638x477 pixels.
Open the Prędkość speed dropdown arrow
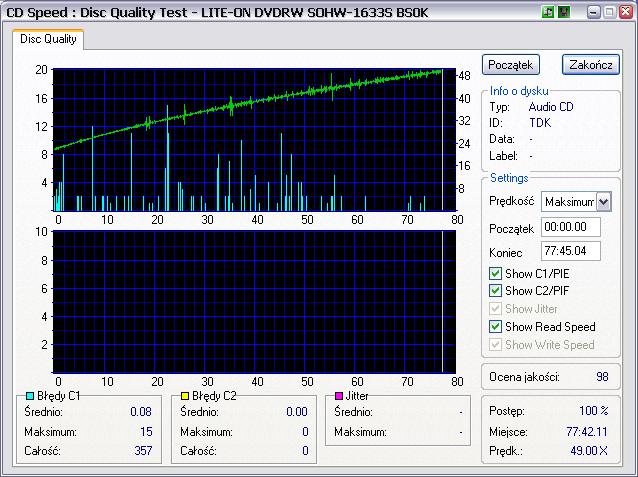pyautogui.click(x=604, y=201)
